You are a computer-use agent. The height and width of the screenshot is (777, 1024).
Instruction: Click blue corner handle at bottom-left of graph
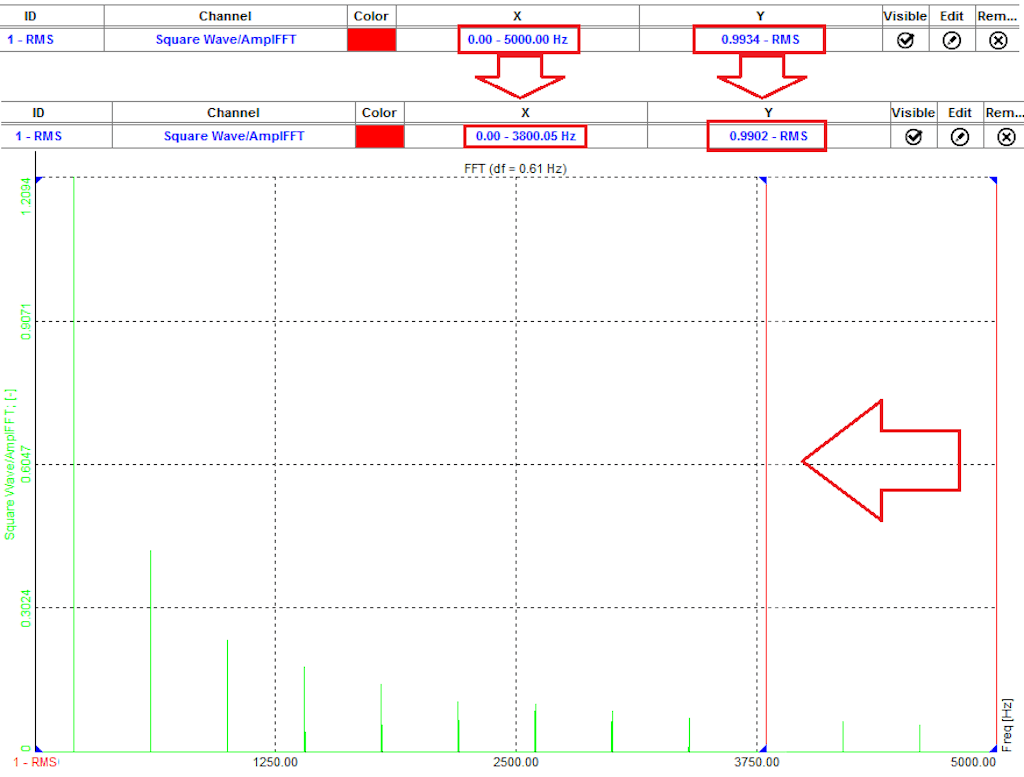pyautogui.click(x=39, y=748)
